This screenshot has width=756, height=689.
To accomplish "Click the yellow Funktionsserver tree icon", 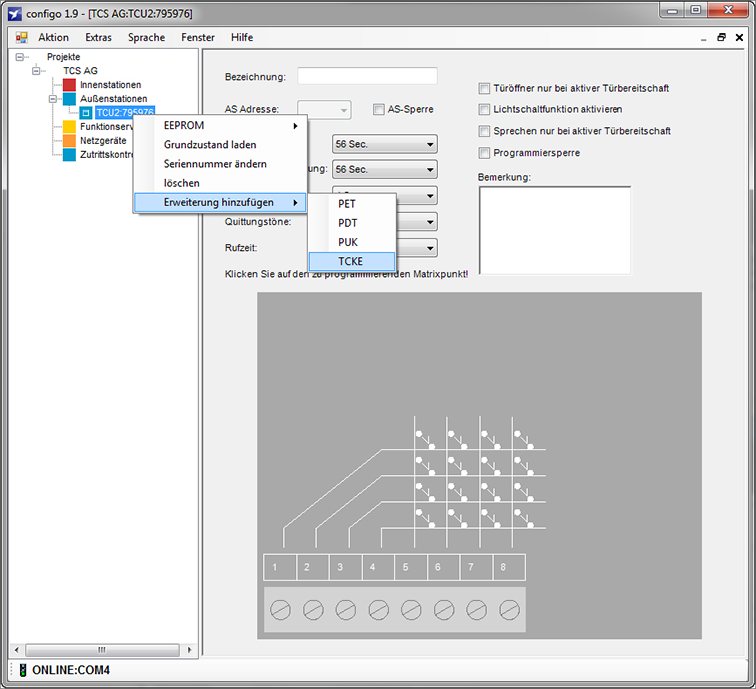I will pyautogui.click(x=69, y=127).
